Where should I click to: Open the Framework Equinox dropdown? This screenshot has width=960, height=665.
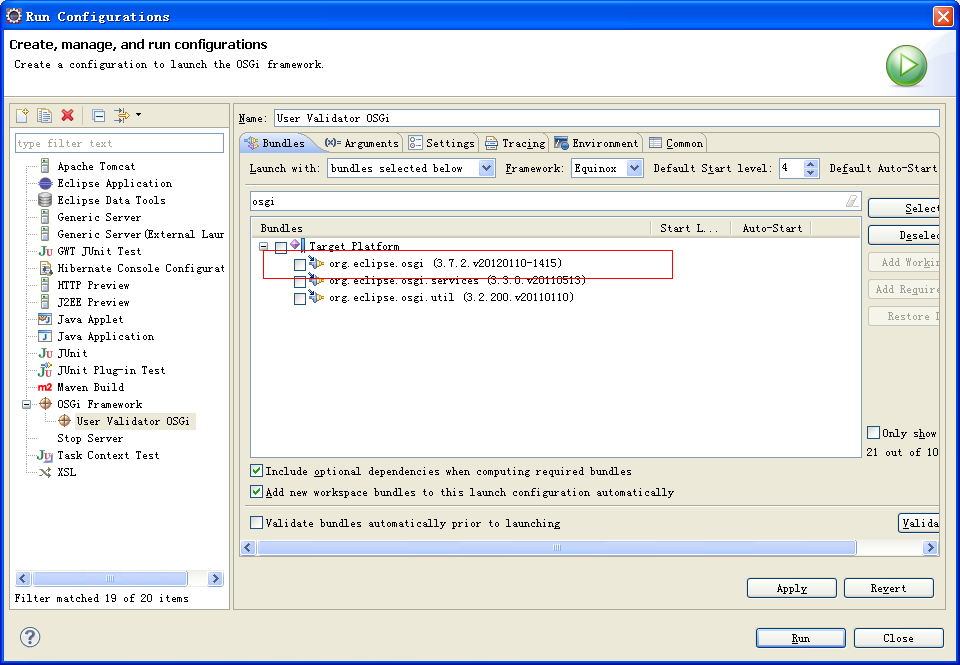click(x=635, y=168)
